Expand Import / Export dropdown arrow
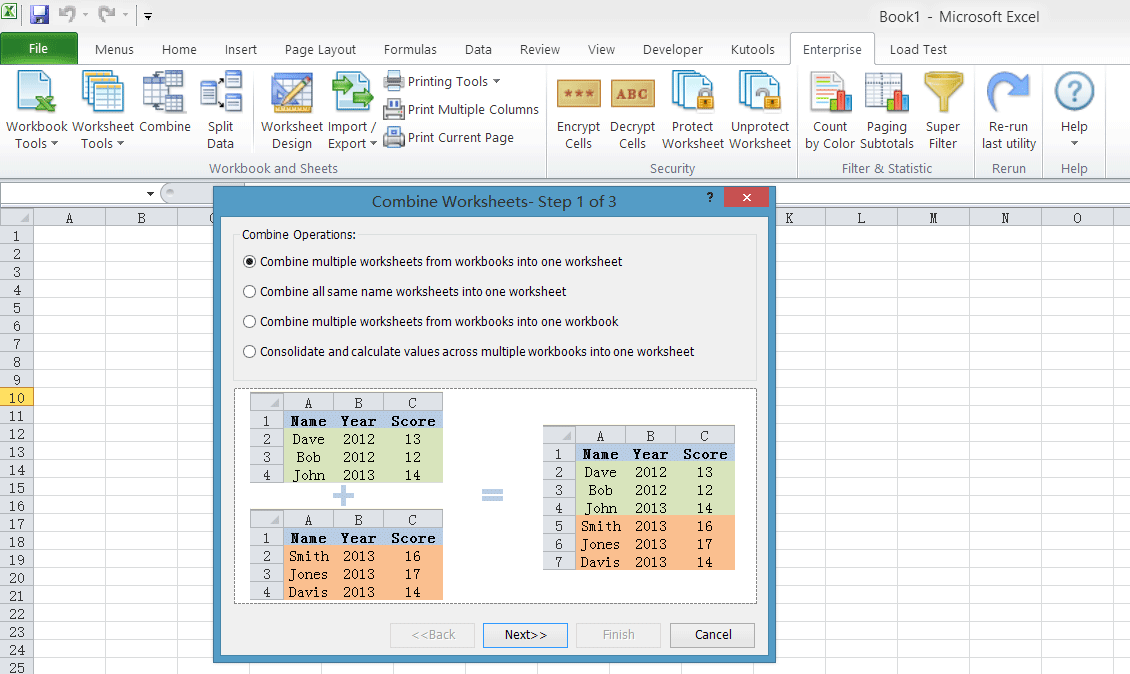The image size is (1130, 674). tap(373, 143)
